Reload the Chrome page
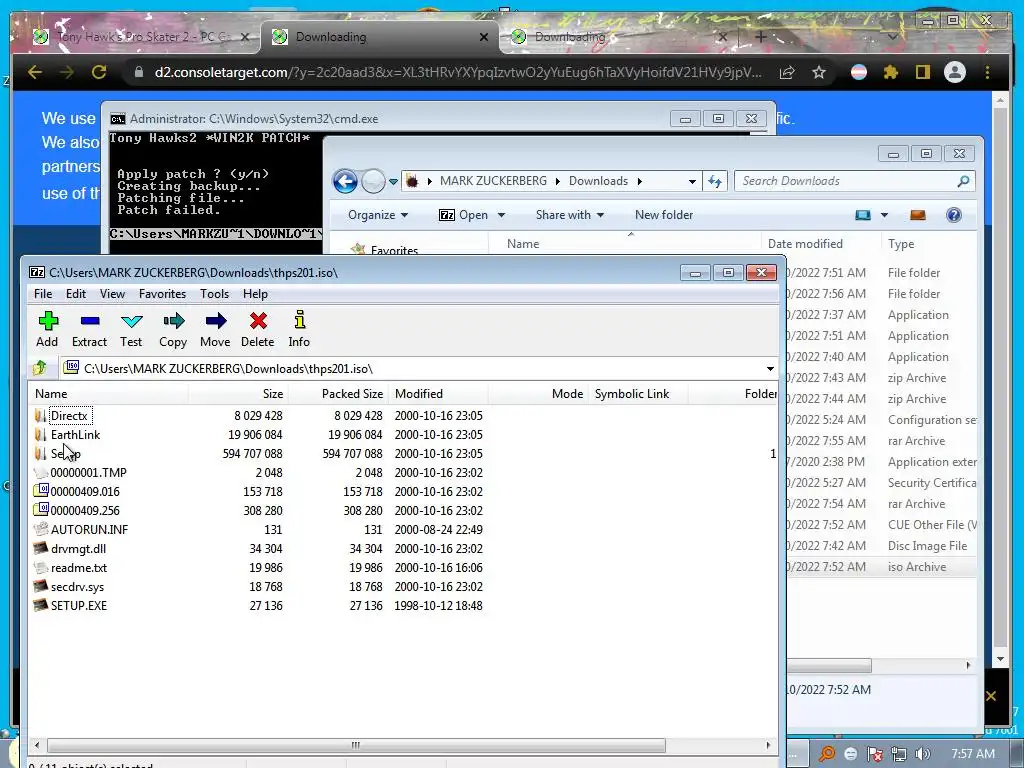Image resolution: width=1024 pixels, height=768 pixels. point(99,72)
